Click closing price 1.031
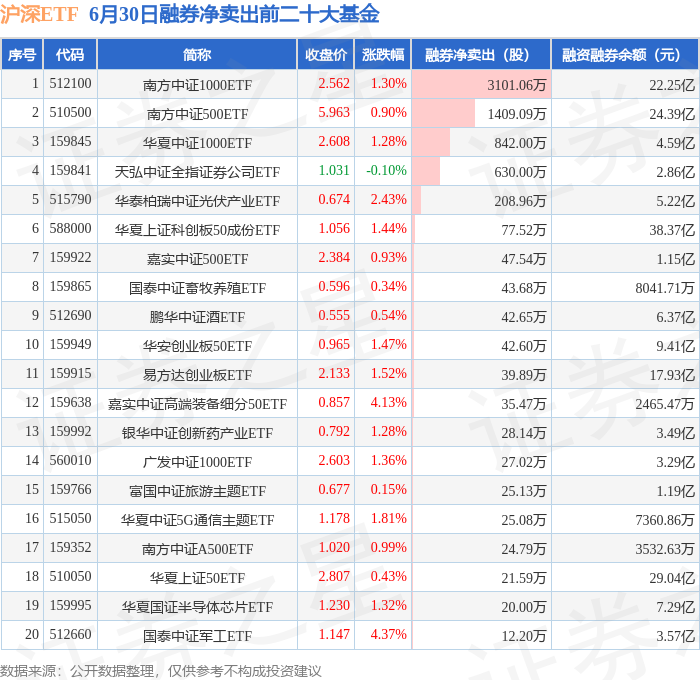 coord(334,171)
